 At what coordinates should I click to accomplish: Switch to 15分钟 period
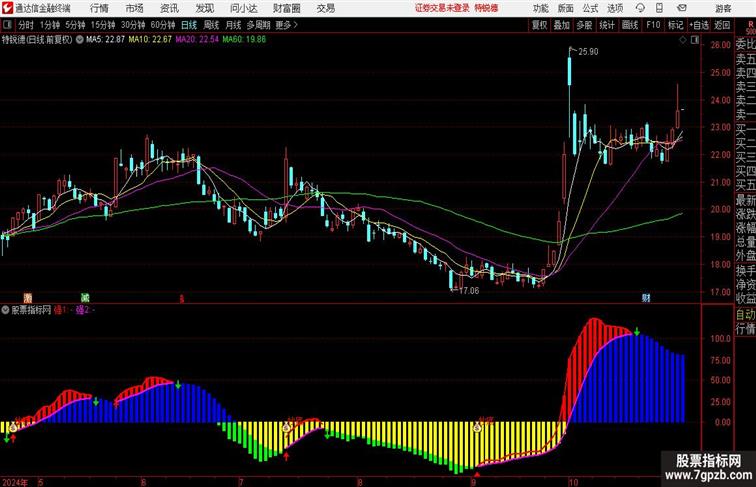click(103, 25)
